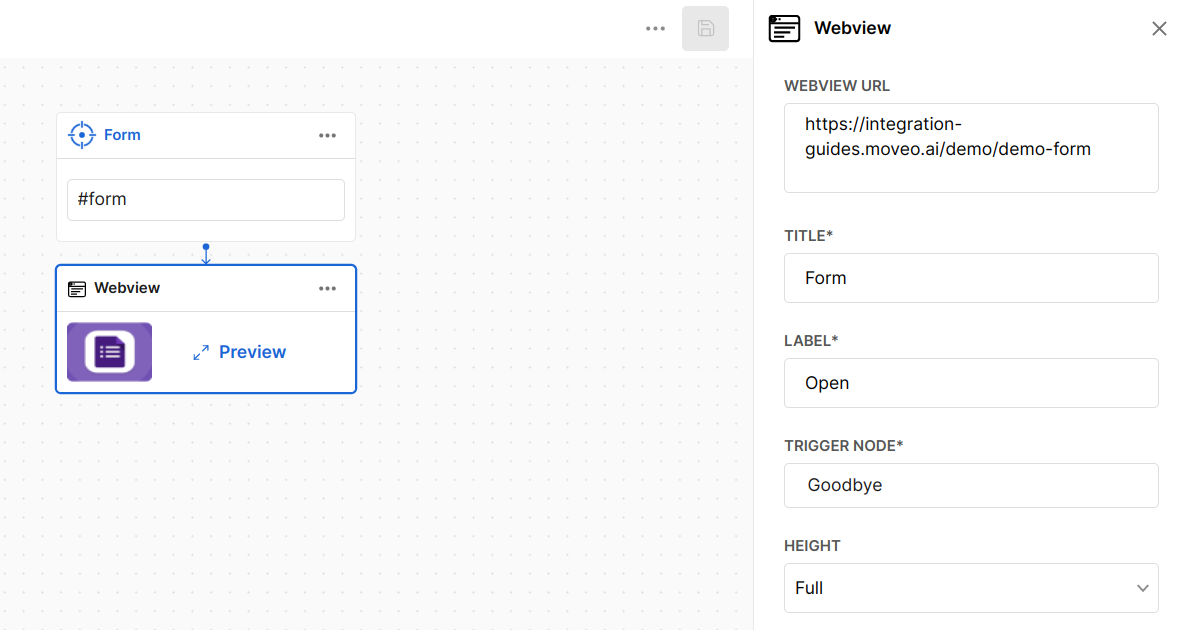Click the Webview icon in panel header
The height and width of the screenshot is (630, 1188).
click(784, 28)
